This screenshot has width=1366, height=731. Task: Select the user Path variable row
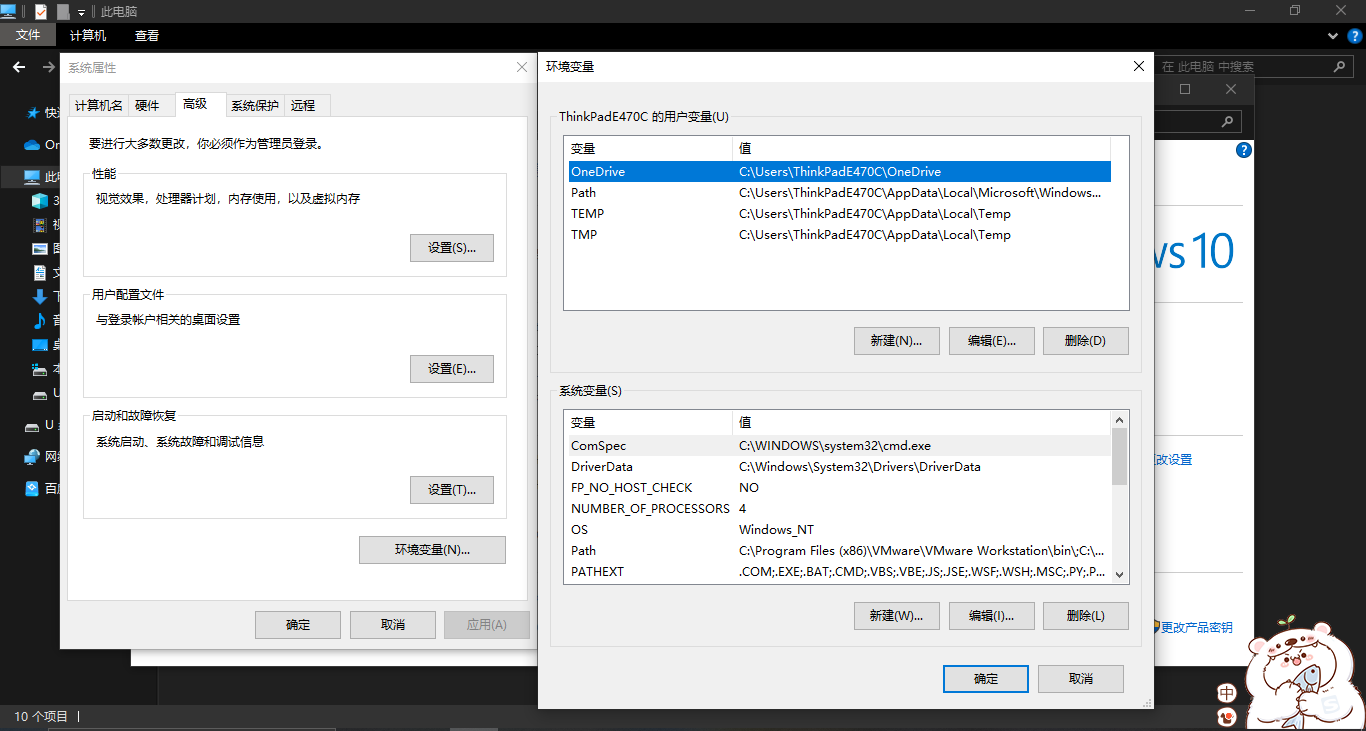point(840,192)
